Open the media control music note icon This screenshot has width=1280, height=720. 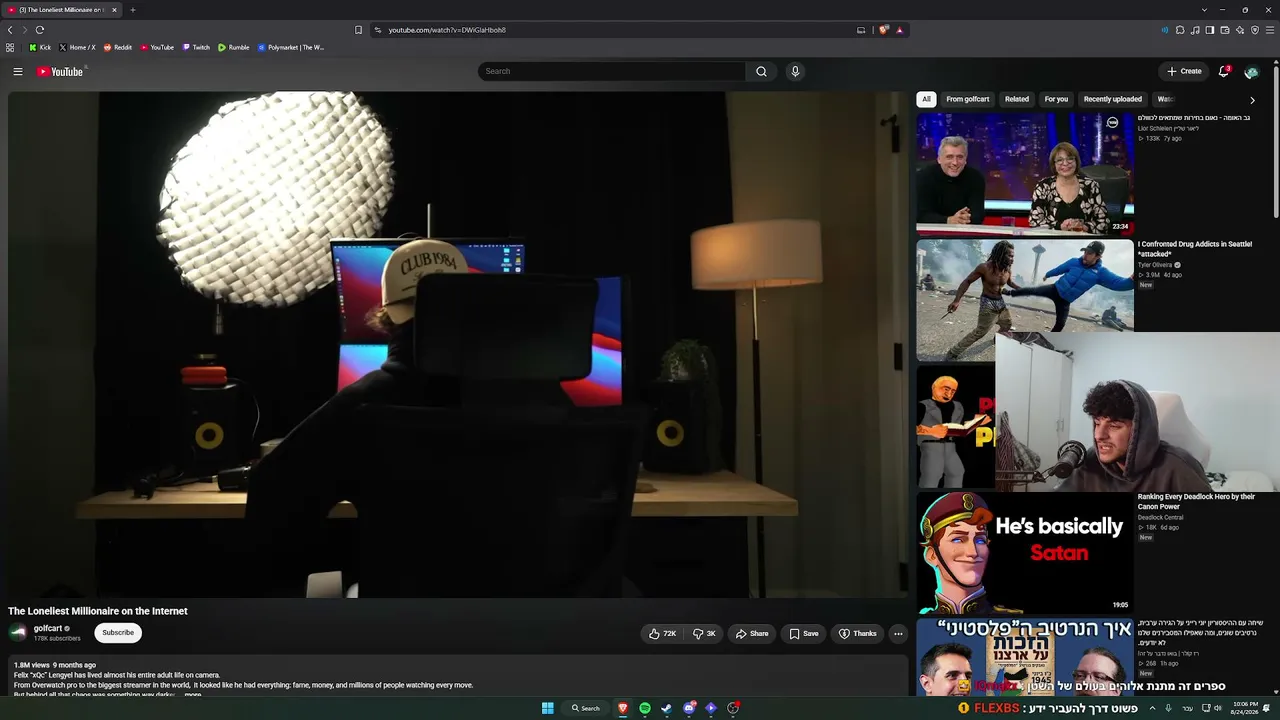coord(1195,30)
